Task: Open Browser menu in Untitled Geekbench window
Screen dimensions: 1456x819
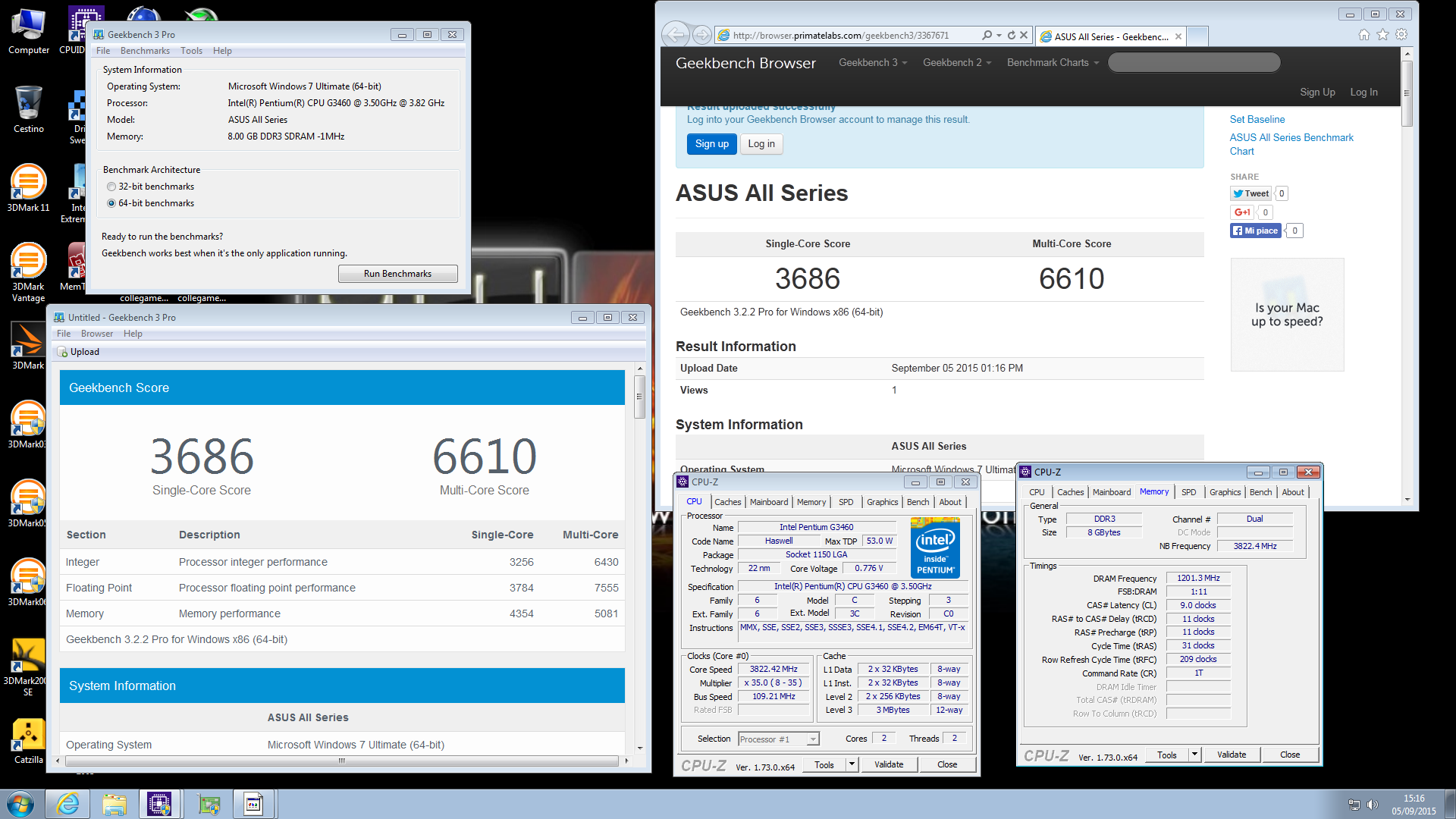Action: point(97,334)
